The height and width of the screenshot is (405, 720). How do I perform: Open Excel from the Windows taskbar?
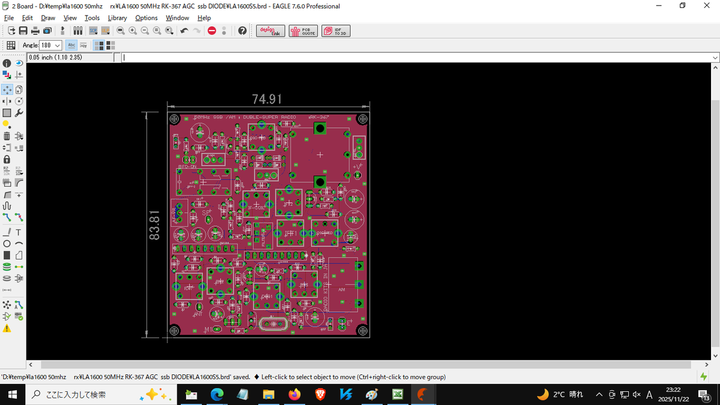pyautogui.click(x=397, y=395)
